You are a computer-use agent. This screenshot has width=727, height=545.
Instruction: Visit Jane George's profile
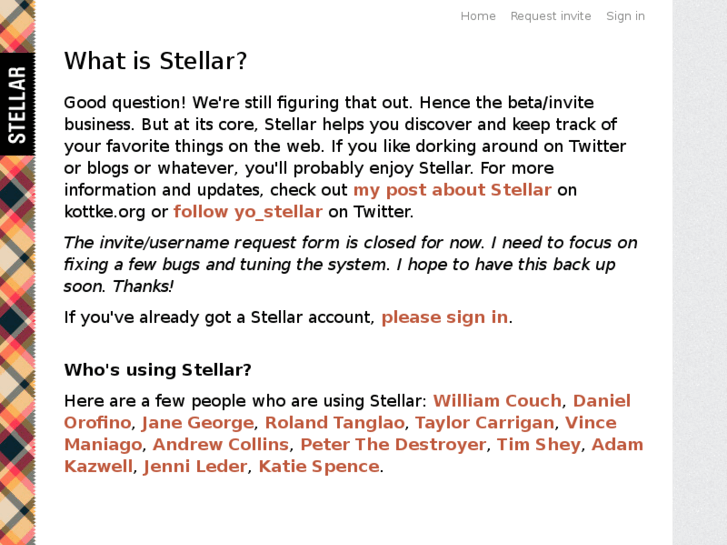coord(198,423)
